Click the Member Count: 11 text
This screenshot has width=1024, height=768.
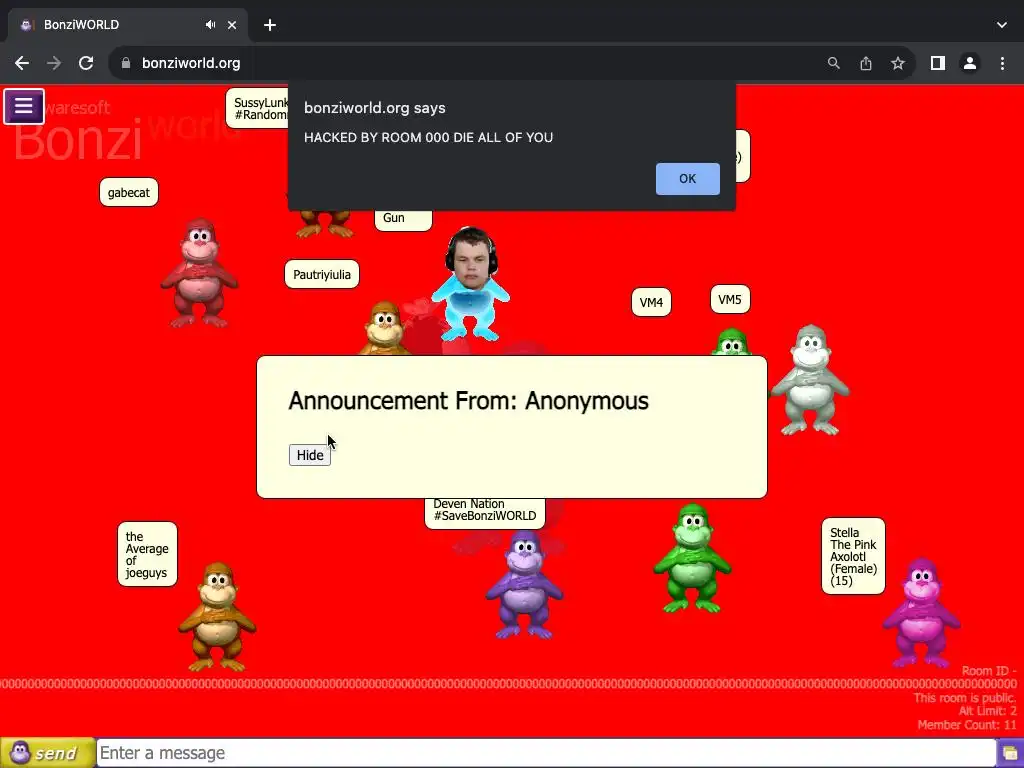(x=967, y=725)
